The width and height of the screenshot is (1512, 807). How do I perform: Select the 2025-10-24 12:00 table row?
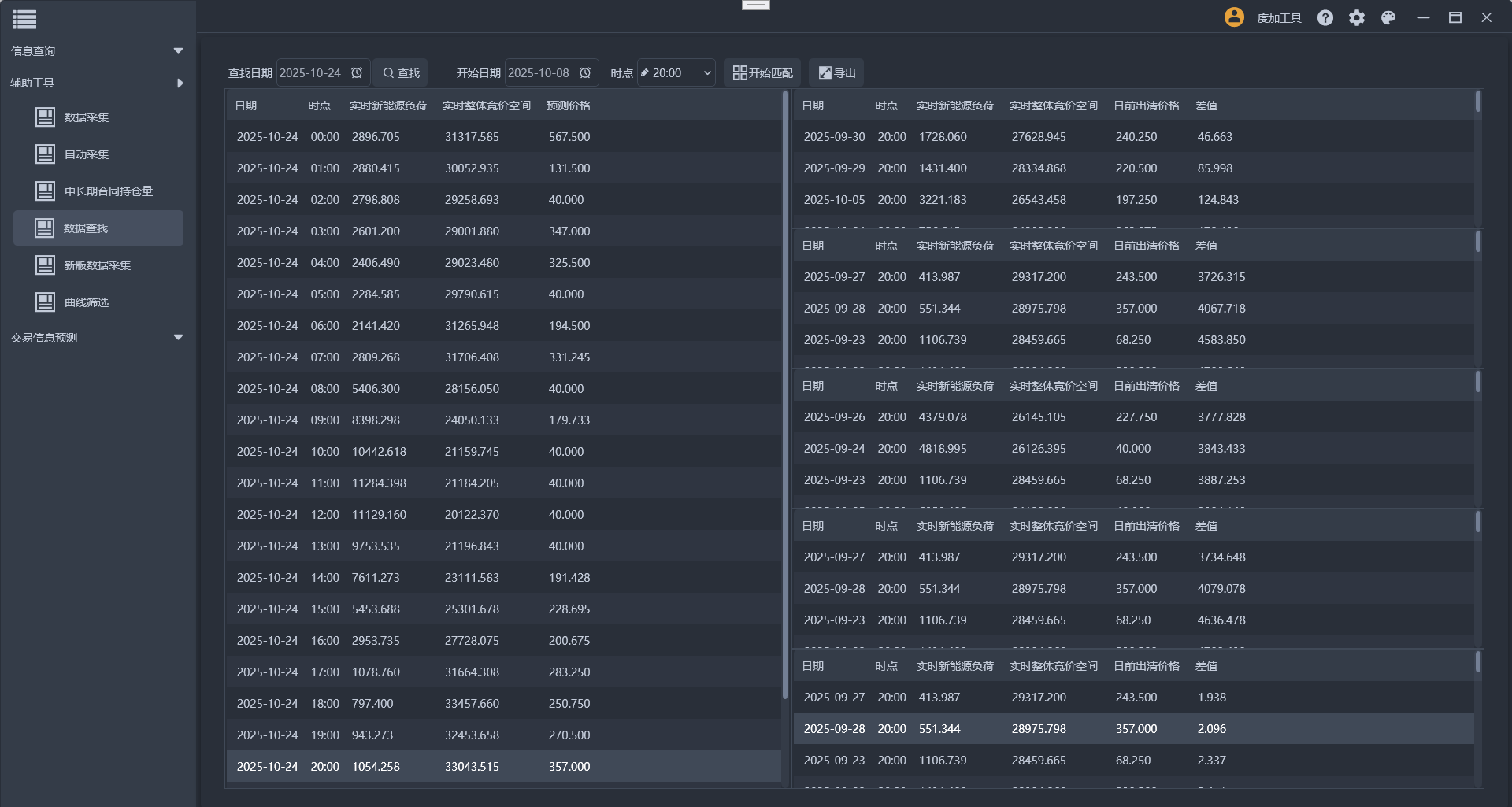coord(504,515)
